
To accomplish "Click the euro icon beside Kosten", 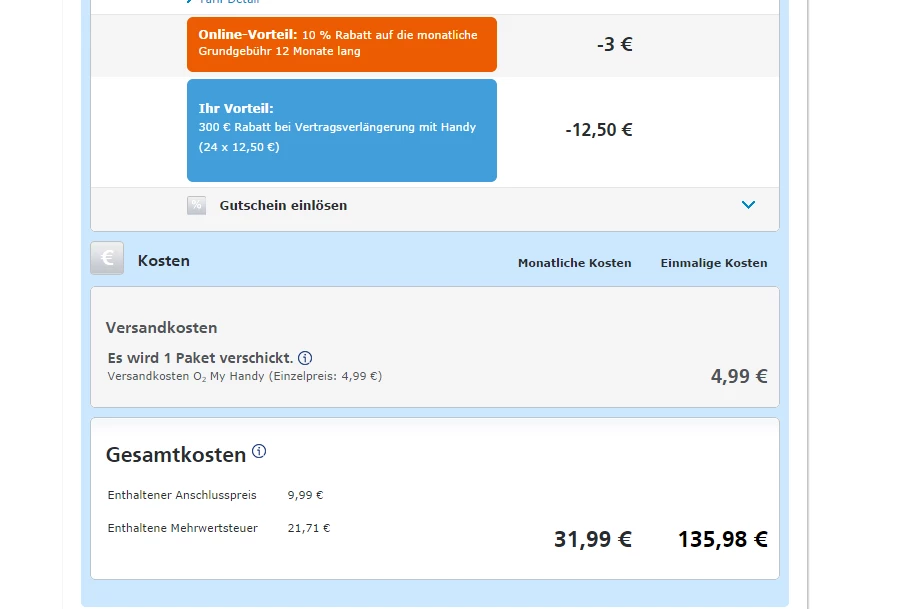I will point(107,259).
